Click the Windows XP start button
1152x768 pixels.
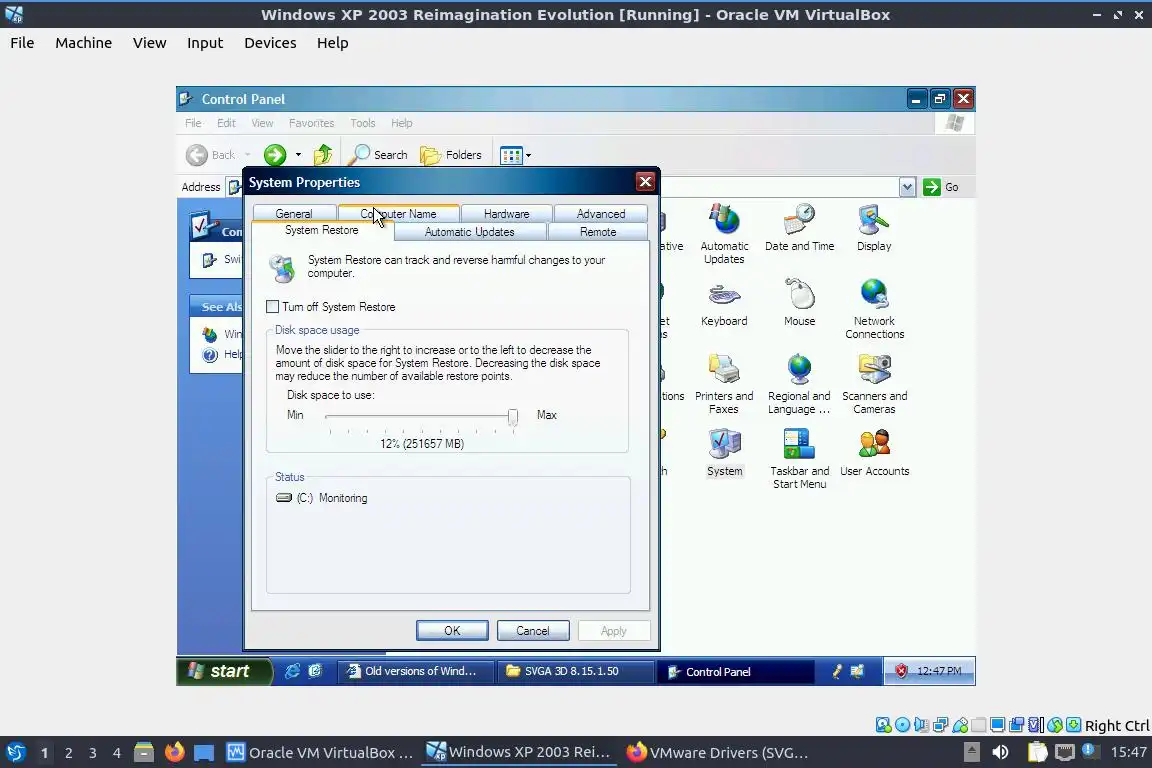point(224,671)
